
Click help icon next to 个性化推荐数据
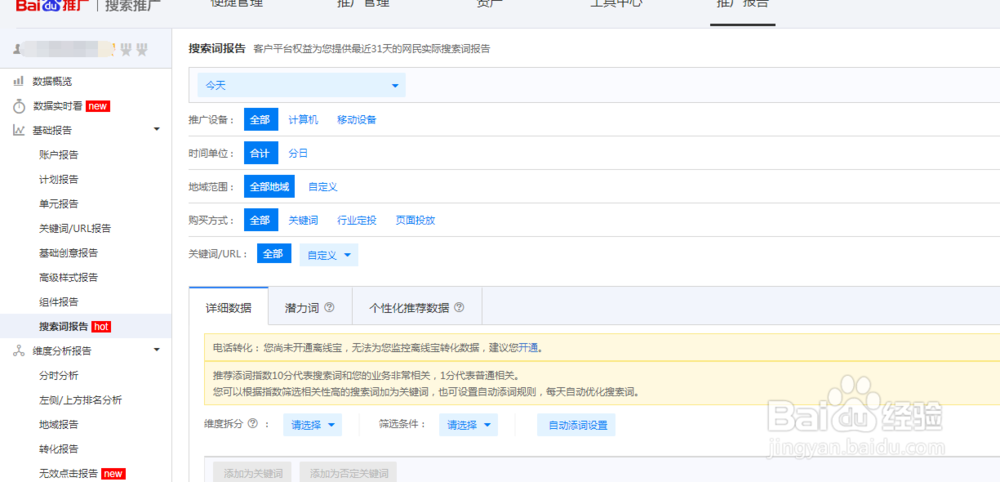[459, 307]
